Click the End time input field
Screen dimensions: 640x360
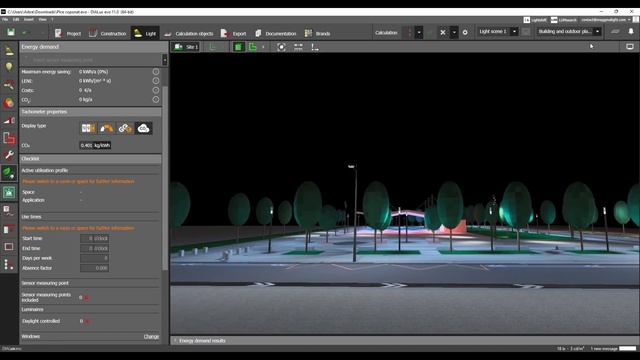94,248
